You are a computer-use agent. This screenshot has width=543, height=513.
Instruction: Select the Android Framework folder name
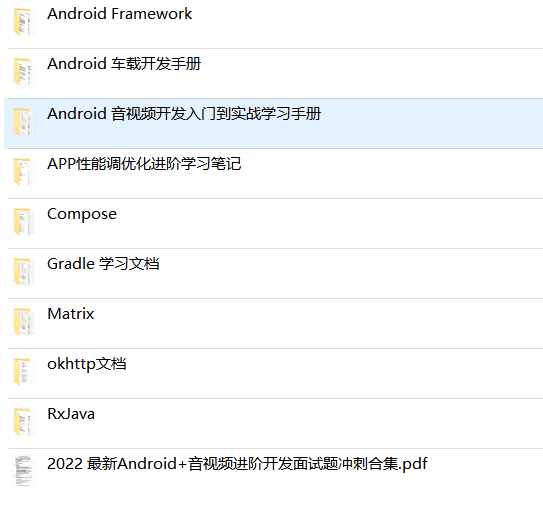tap(119, 14)
